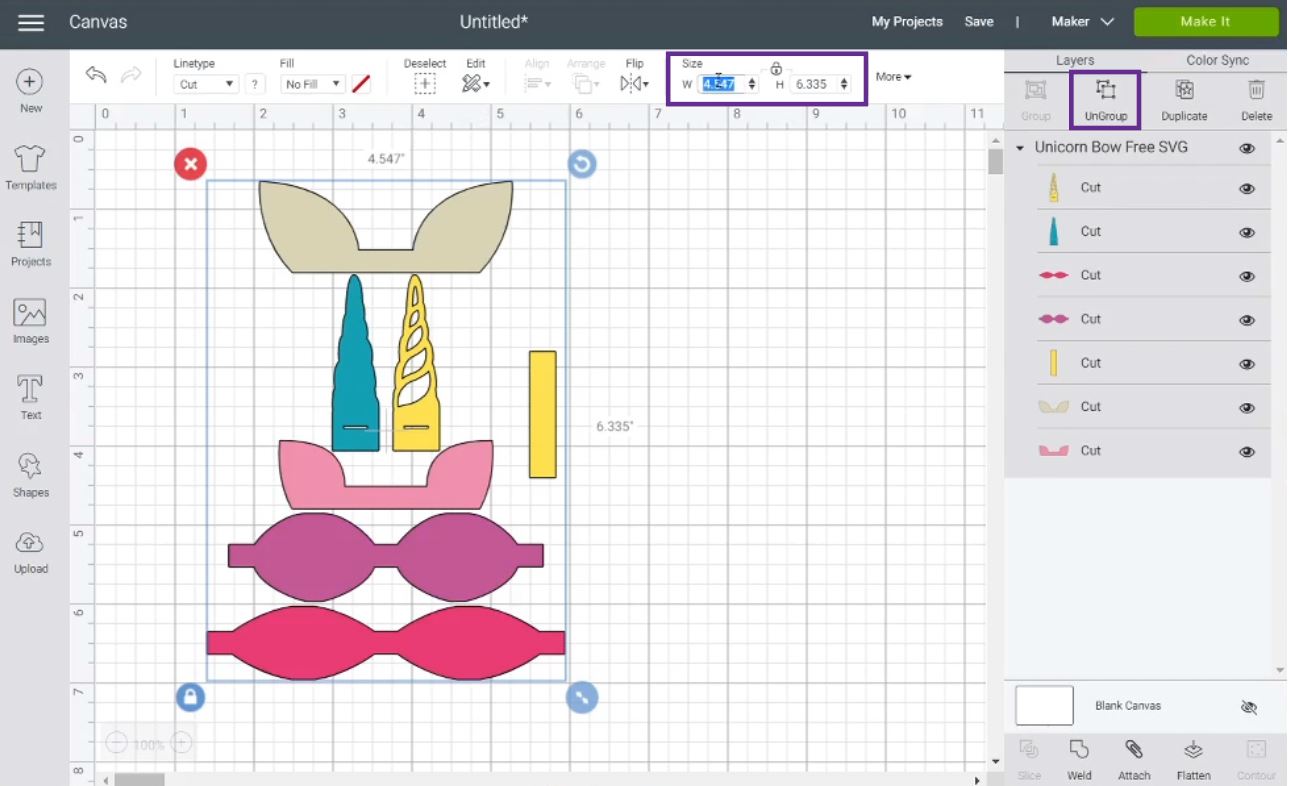Open the hamburger main menu
Screen dimensions: 1289x786
31,22
